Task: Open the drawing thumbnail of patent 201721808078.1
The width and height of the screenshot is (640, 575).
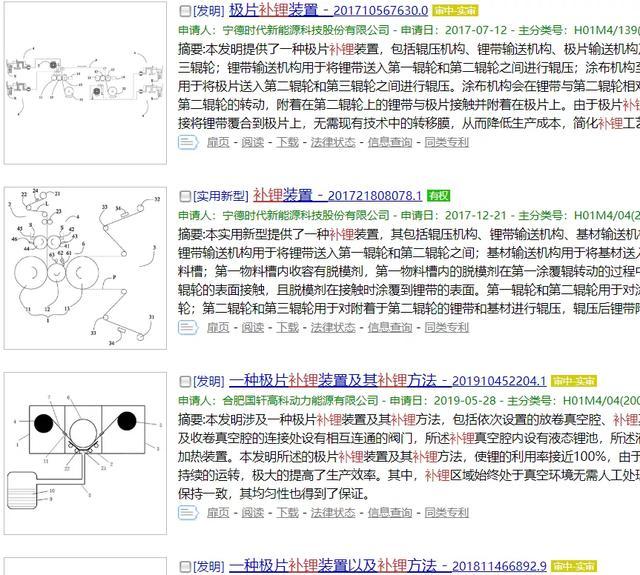Action: (85, 268)
